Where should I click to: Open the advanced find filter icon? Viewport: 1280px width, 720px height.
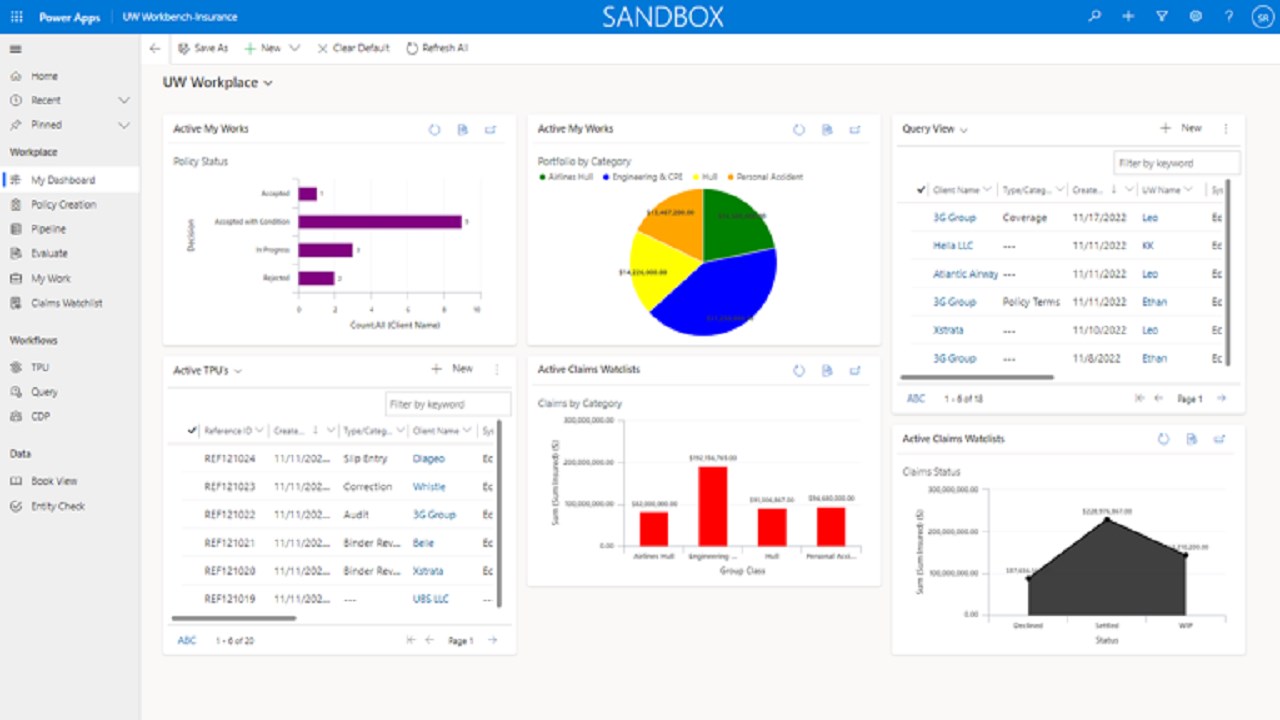(x=1161, y=17)
